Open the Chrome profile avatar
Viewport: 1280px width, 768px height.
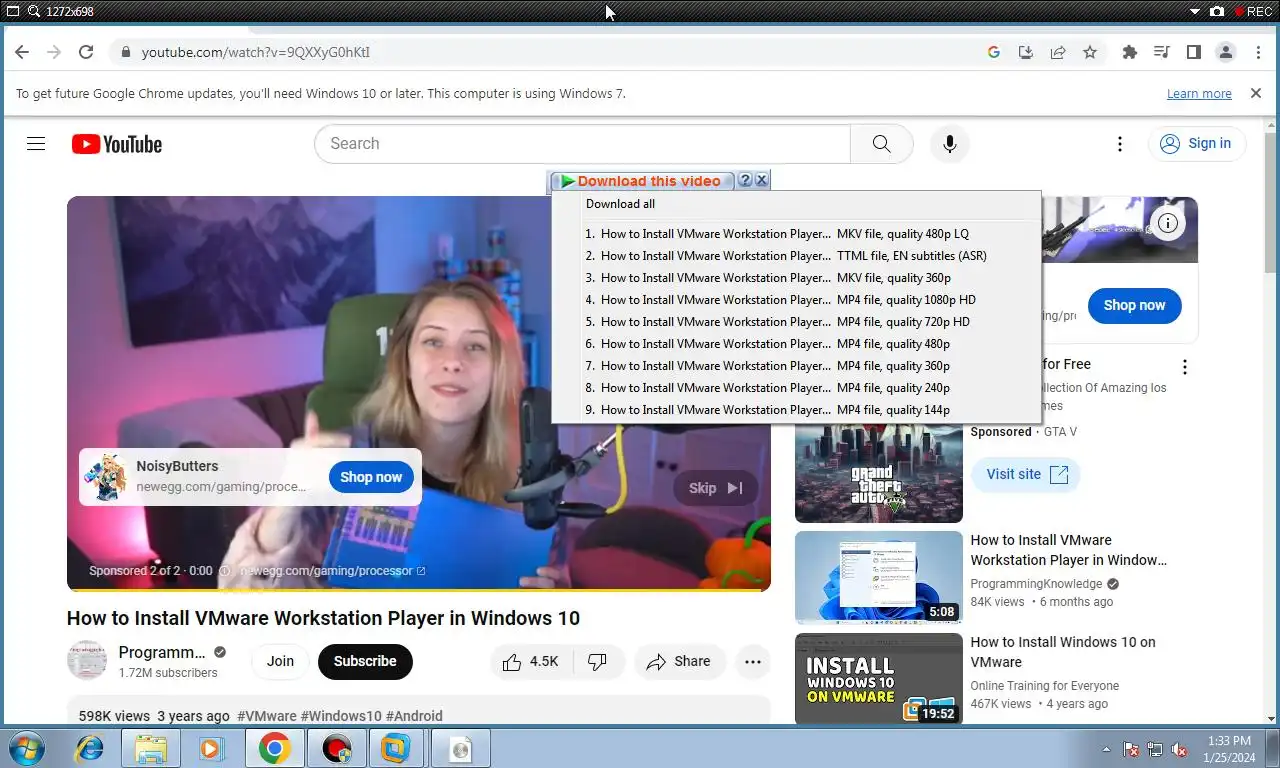point(1226,52)
